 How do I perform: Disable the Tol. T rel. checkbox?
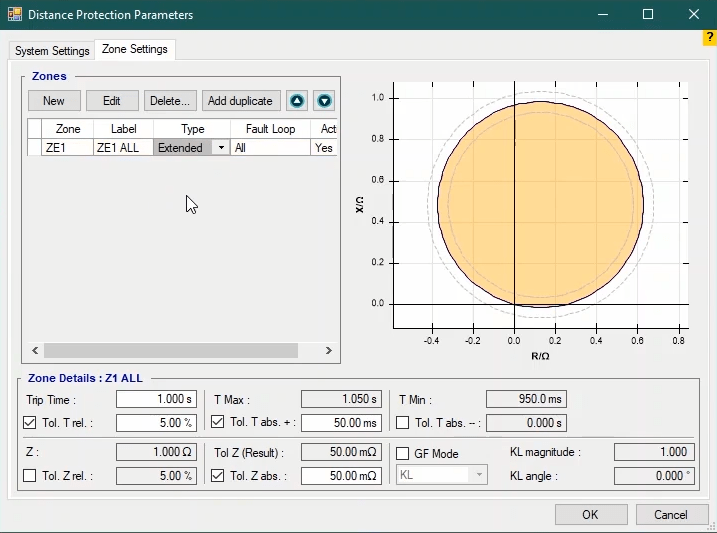click(30, 422)
